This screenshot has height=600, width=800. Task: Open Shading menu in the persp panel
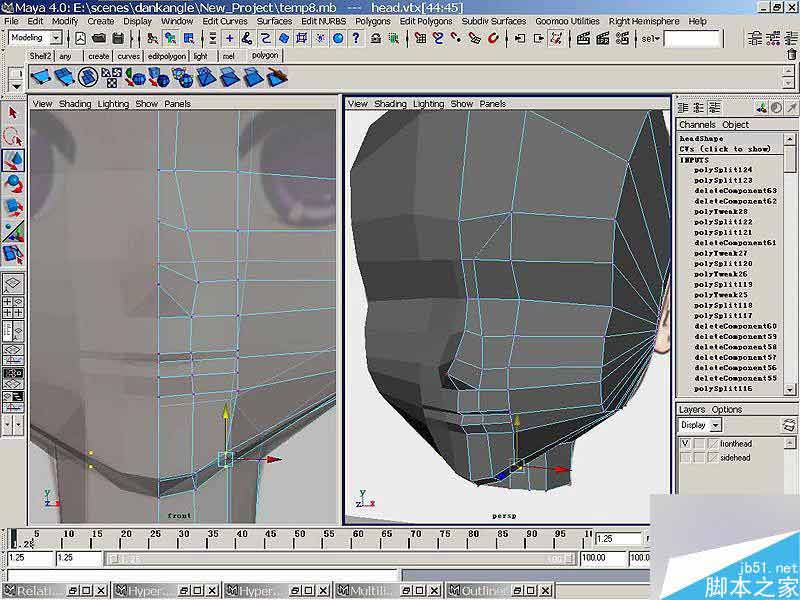pyautogui.click(x=390, y=104)
